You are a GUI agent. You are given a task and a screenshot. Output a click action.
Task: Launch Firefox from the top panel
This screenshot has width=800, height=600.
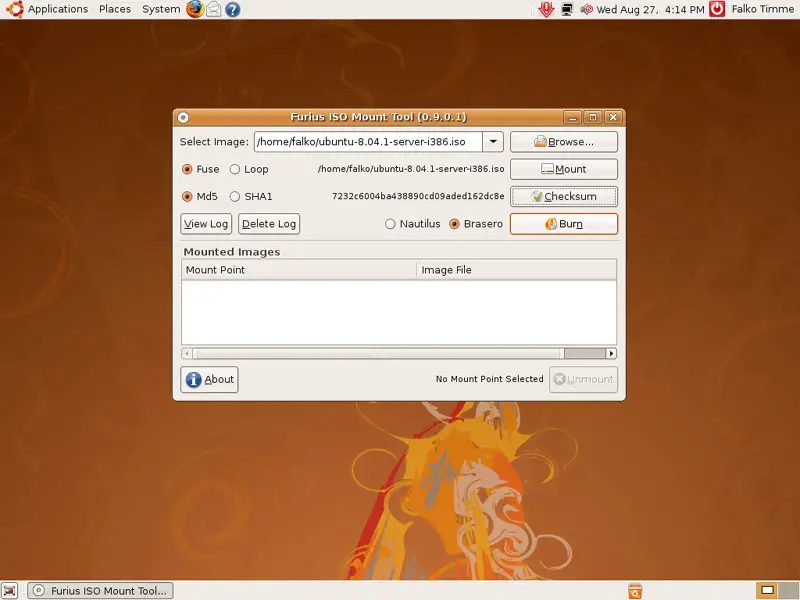click(194, 9)
